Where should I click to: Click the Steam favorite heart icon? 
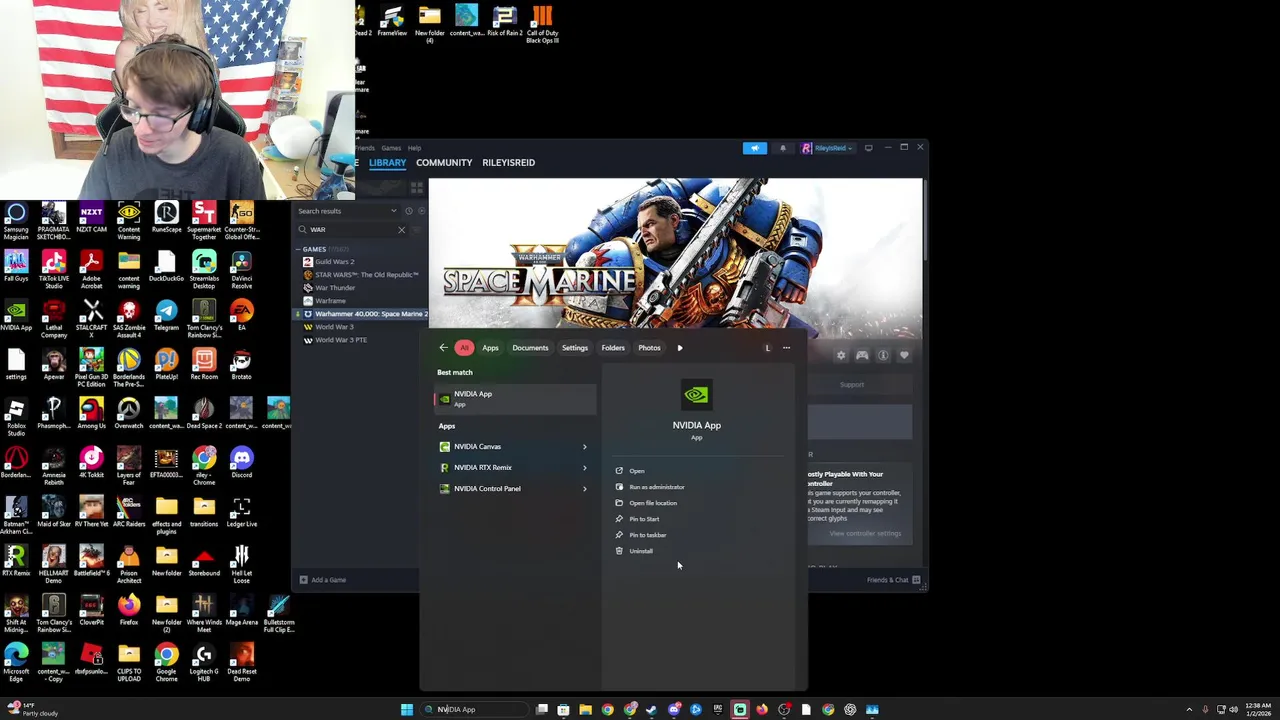[x=904, y=355]
